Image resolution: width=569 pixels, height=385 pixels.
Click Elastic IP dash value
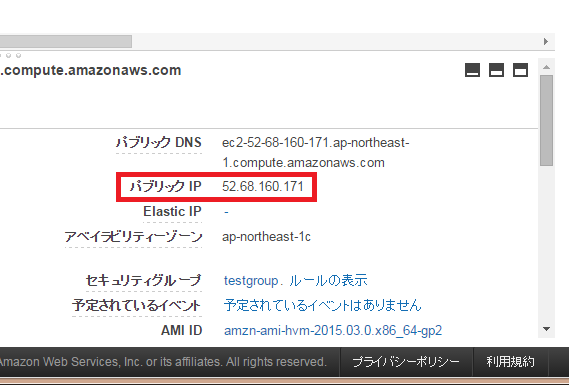click(x=226, y=212)
